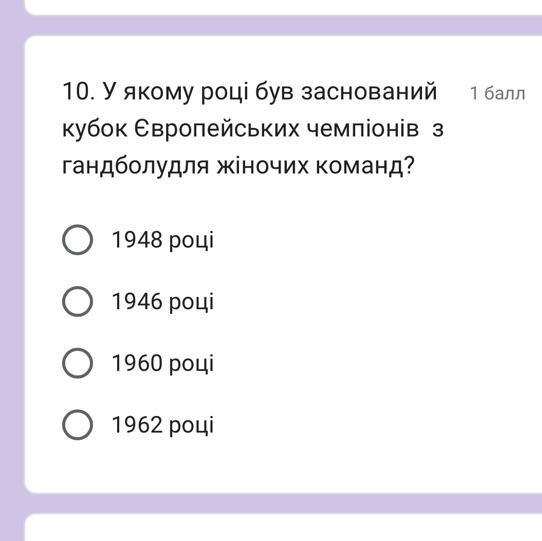Click the previous question card edge above

(283, 7)
